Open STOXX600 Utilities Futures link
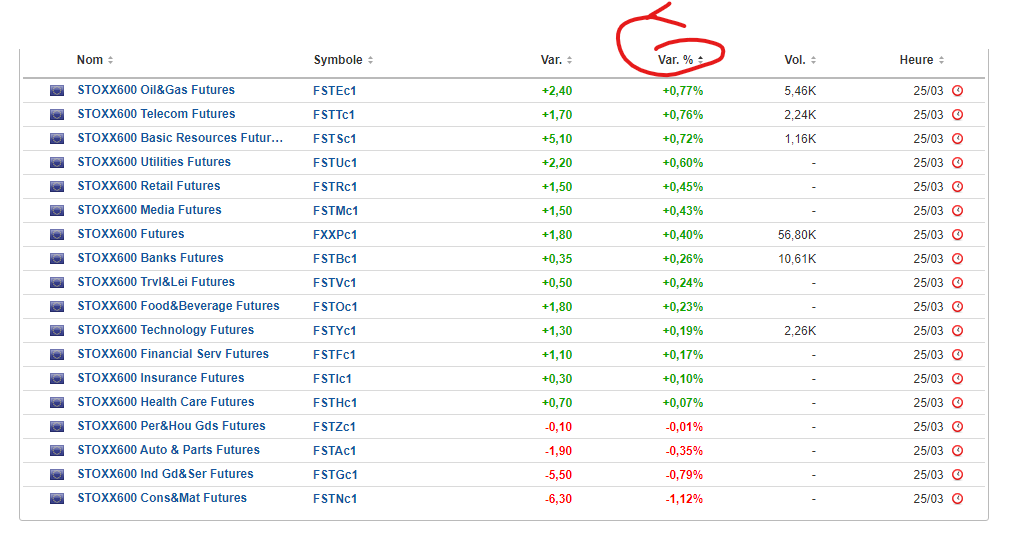The width and height of the screenshot is (1017, 543). 154,162
